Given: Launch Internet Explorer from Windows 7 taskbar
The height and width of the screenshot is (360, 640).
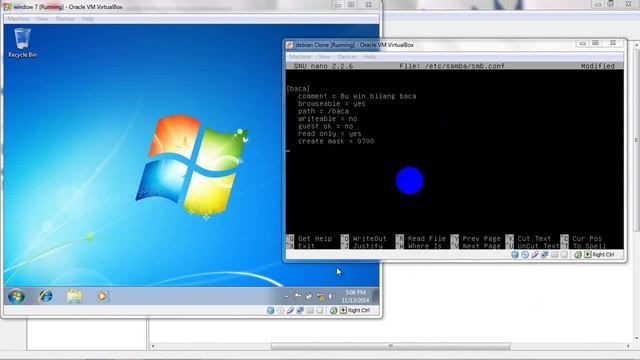Looking at the screenshot, I should point(46,296).
